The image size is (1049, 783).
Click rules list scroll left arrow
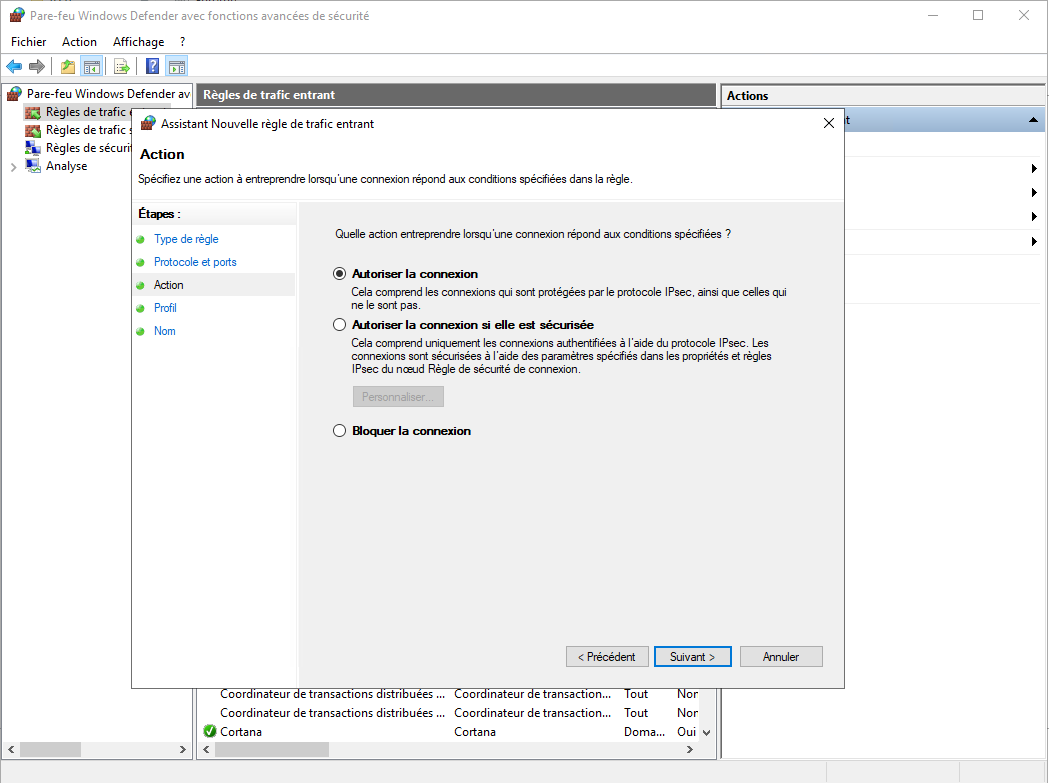[206, 750]
